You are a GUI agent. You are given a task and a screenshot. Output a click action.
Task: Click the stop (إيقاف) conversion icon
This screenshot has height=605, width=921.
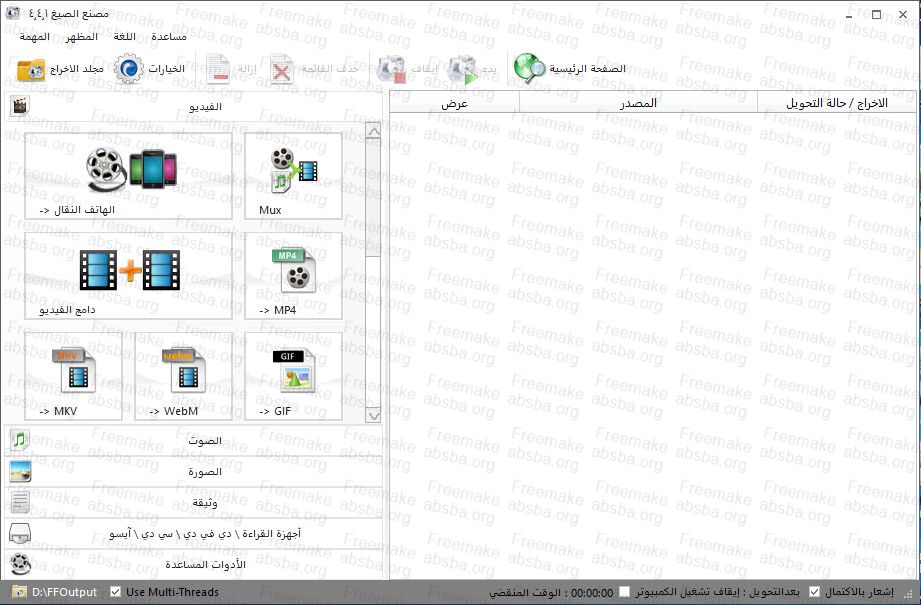[x=392, y=69]
